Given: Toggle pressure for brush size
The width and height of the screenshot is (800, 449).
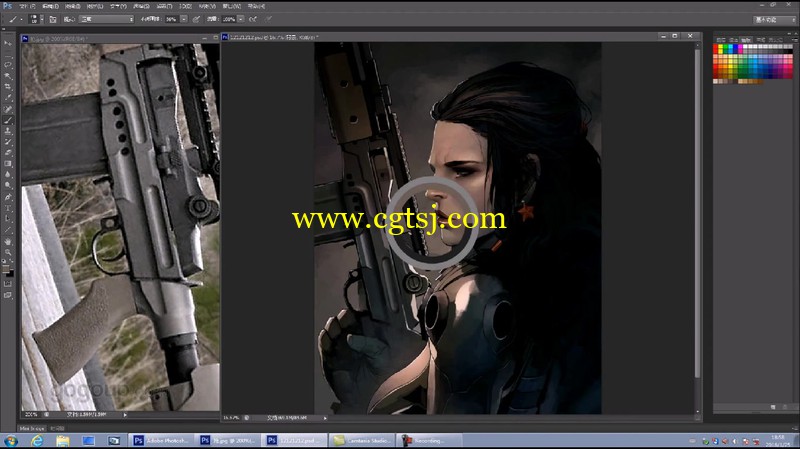Looking at the screenshot, I should click(x=269, y=19).
